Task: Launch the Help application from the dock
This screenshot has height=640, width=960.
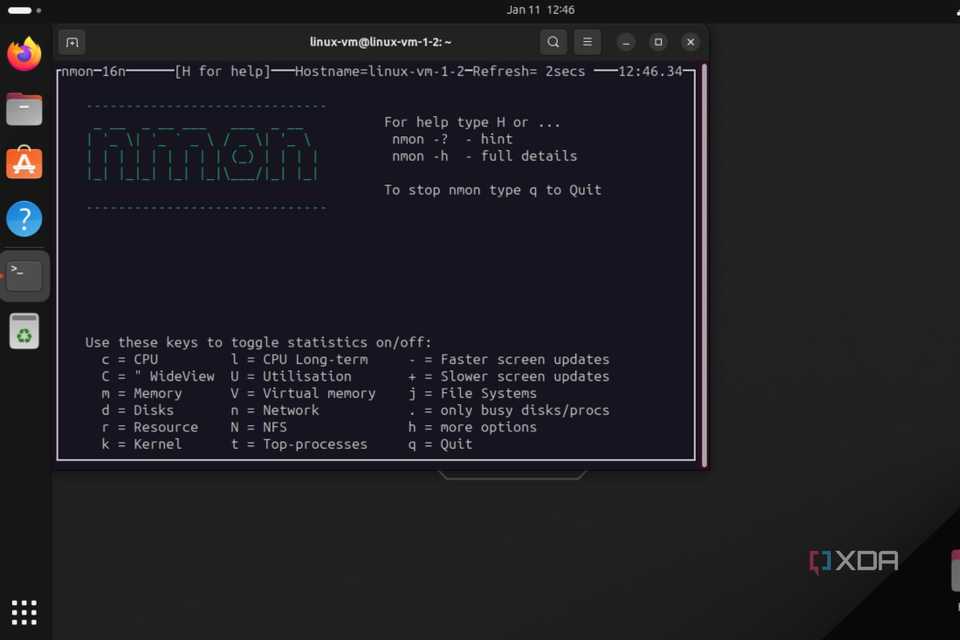Action: (24, 217)
